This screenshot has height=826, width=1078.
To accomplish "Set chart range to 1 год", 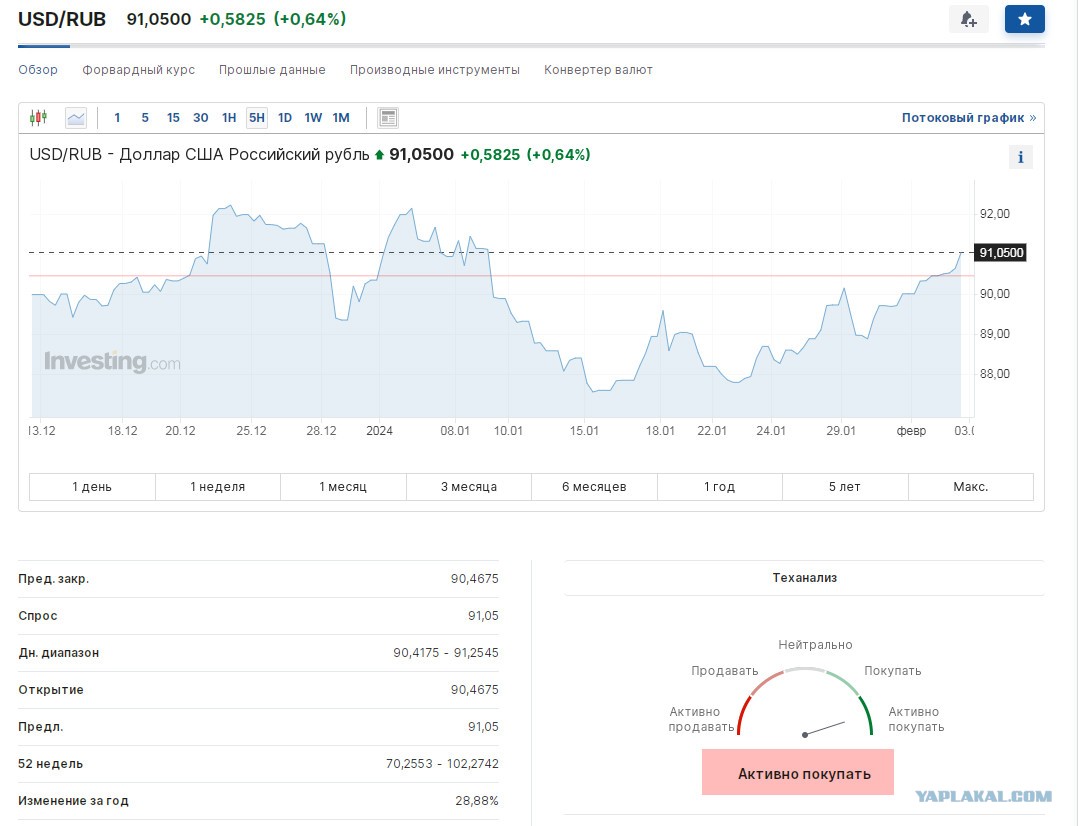I will point(719,487).
